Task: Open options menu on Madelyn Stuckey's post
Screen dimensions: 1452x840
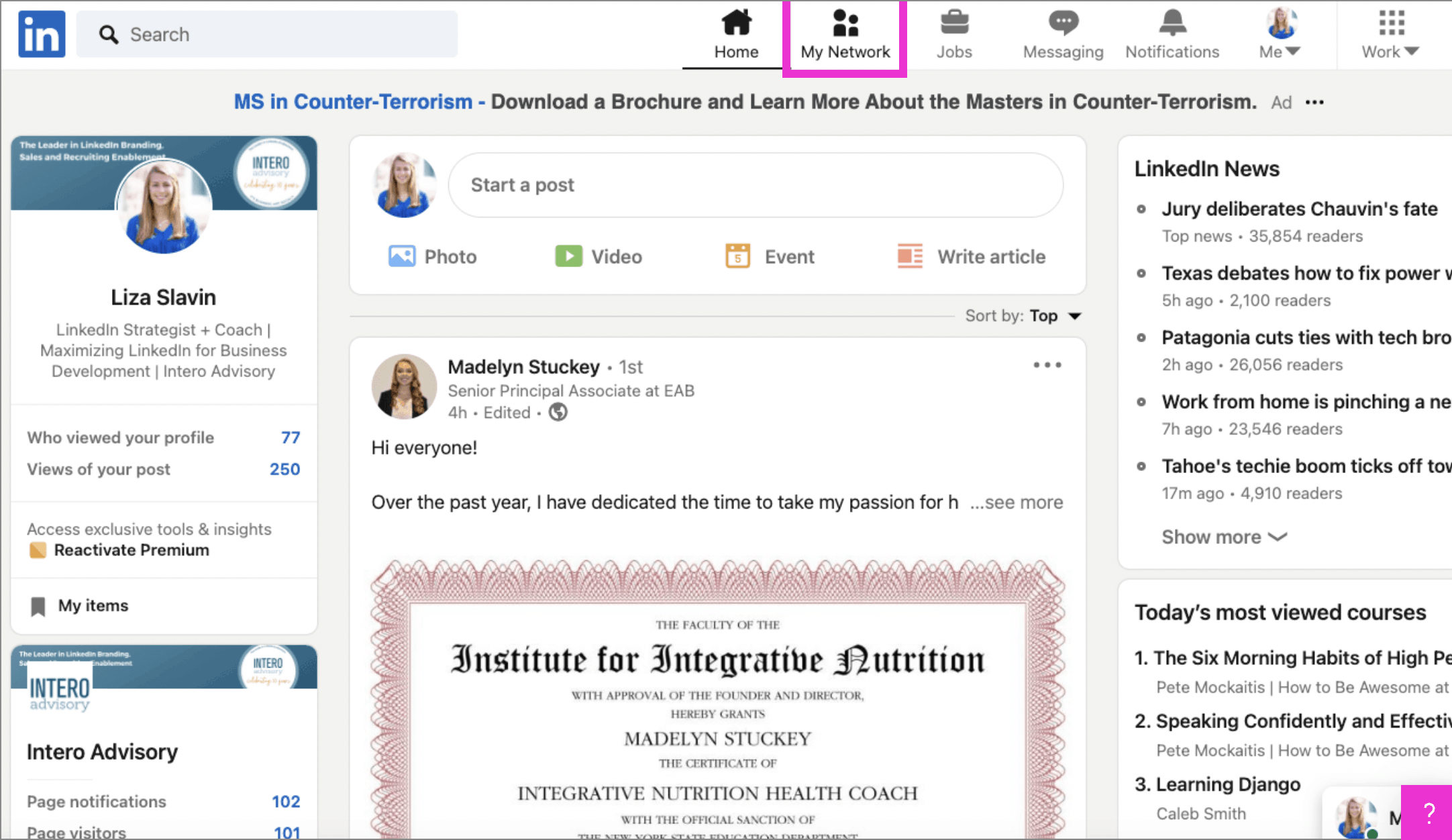Action: point(1046,365)
